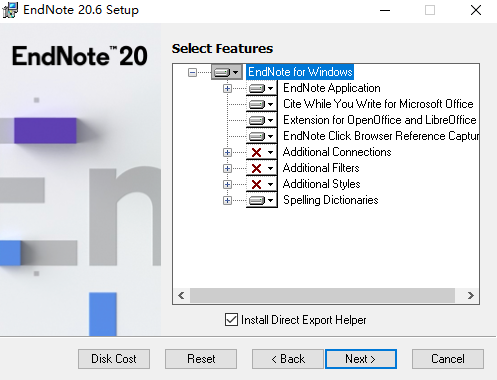Expand the Spelling Dictionaries node
Image resolution: width=497 pixels, height=380 pixels.
click(227, 200)
